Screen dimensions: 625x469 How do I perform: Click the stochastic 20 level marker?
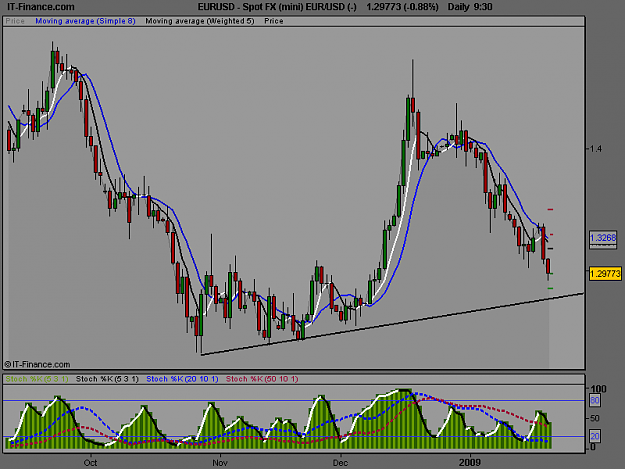pos(595,436)
